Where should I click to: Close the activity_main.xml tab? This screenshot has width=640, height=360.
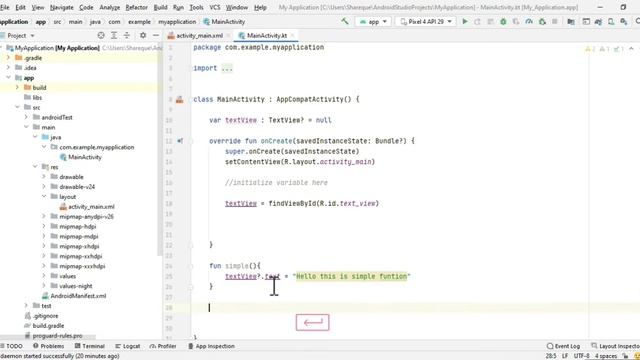coord(229,36)
